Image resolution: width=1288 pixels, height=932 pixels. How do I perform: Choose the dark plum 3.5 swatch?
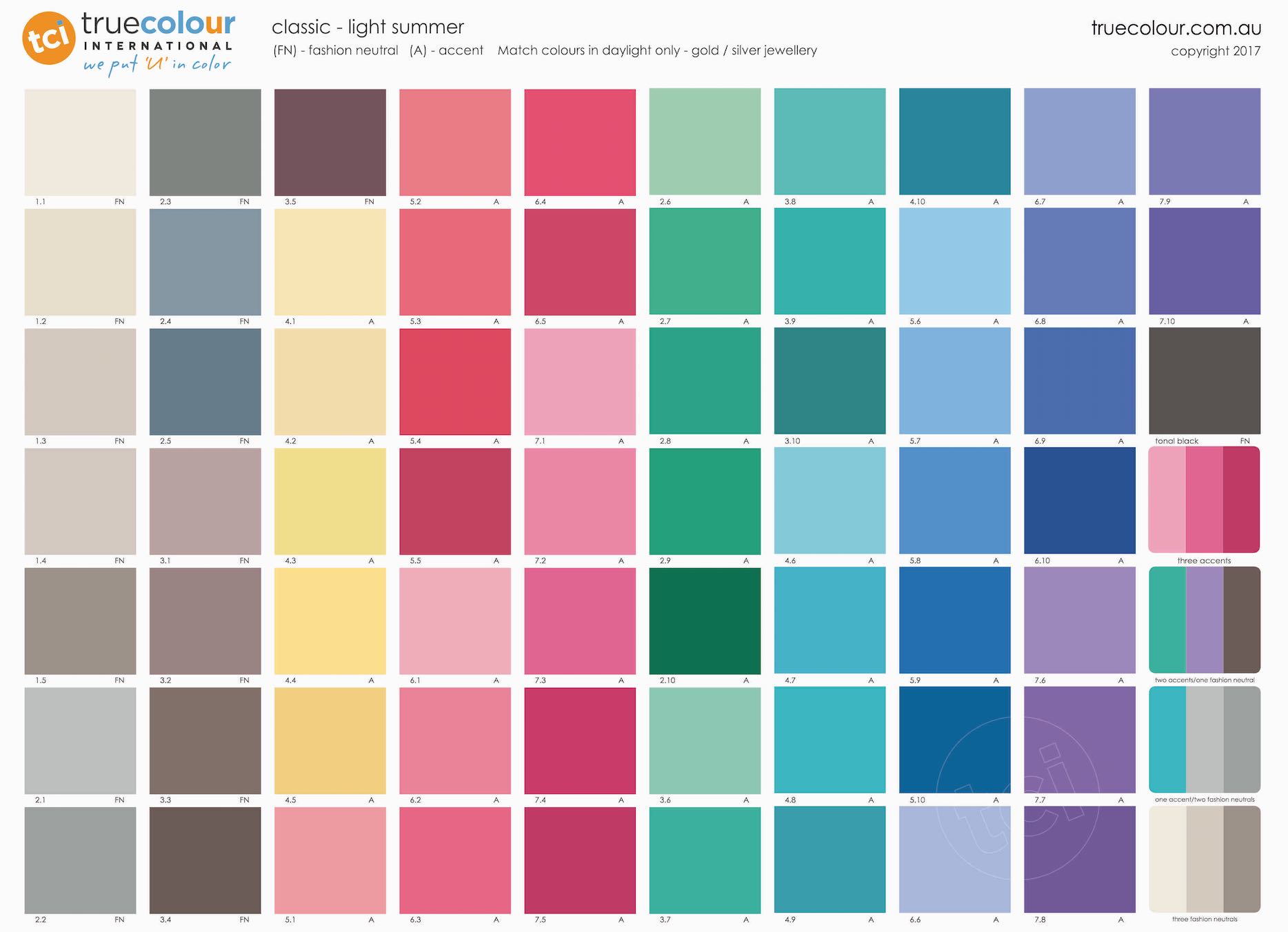330,142
